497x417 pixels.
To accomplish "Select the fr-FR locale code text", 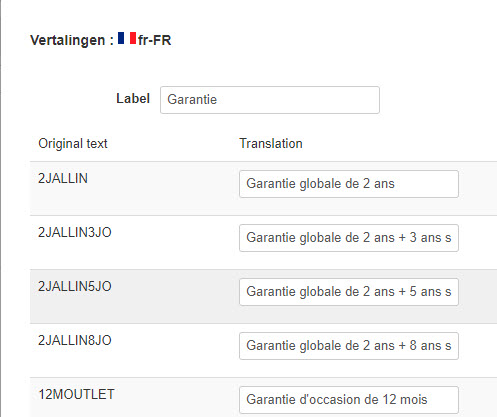I will point(155,40).
